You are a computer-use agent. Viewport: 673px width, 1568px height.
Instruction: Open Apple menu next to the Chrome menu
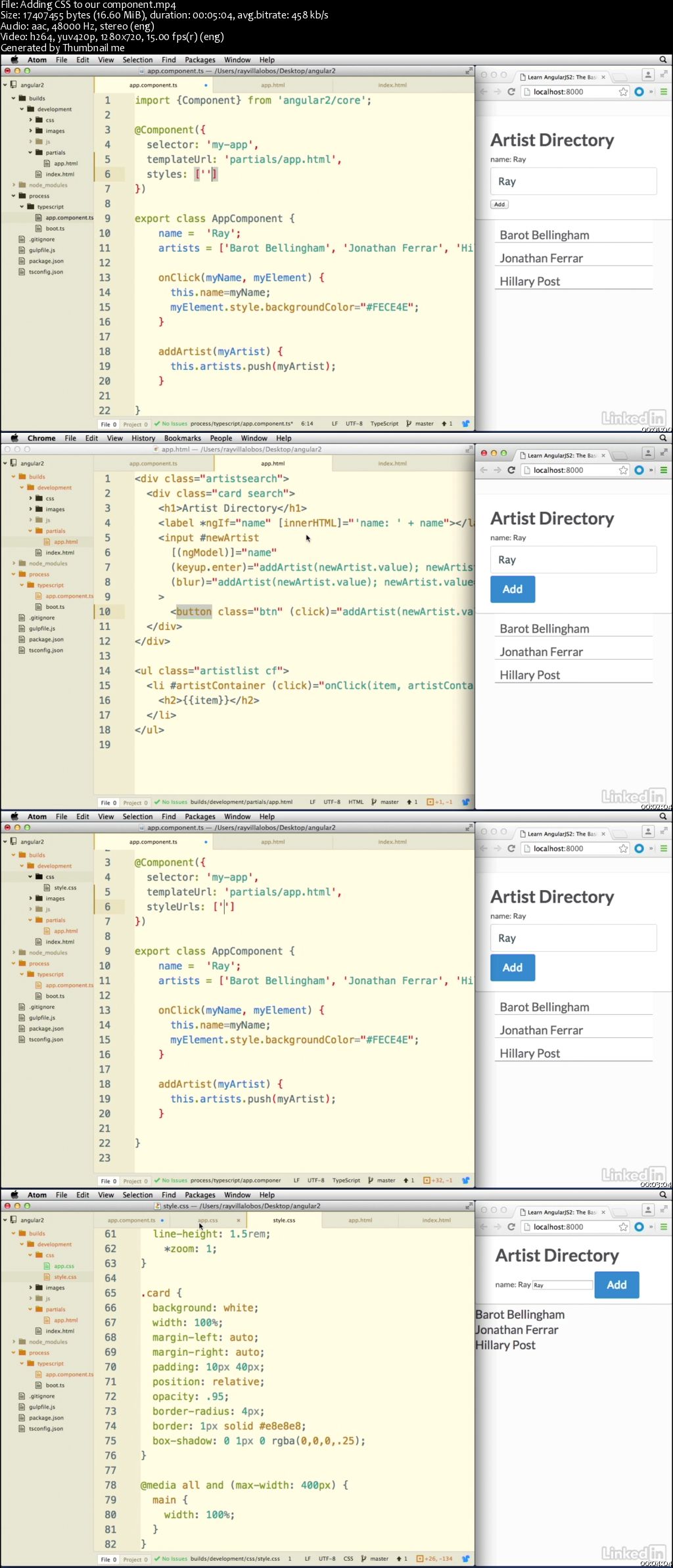(x=14, y=438)
